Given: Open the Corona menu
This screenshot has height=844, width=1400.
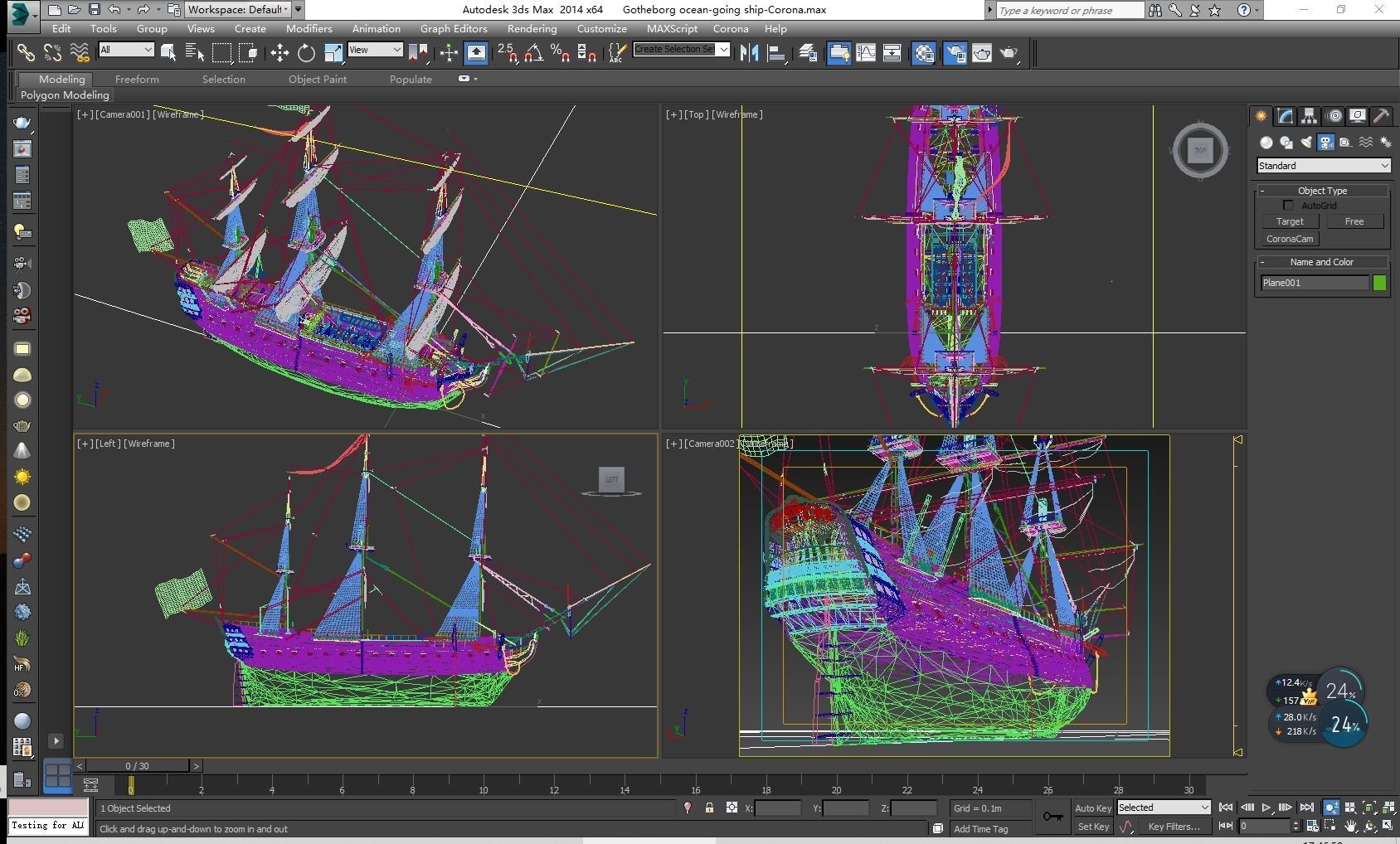Looking at the screenshot, I should 731,28.
